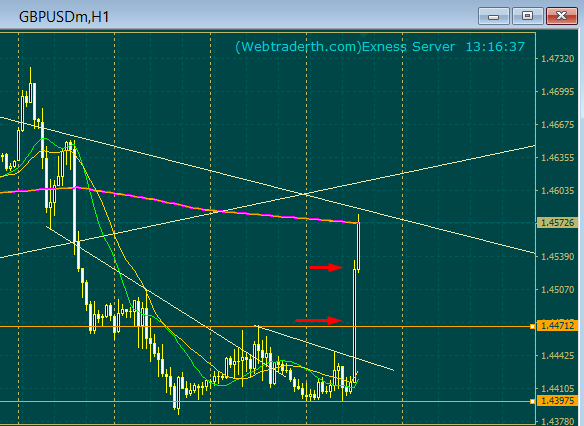Screen dimensions: 584x426
Task: Minimize the GBPUSDm chart window
Action: coord(494,16)
